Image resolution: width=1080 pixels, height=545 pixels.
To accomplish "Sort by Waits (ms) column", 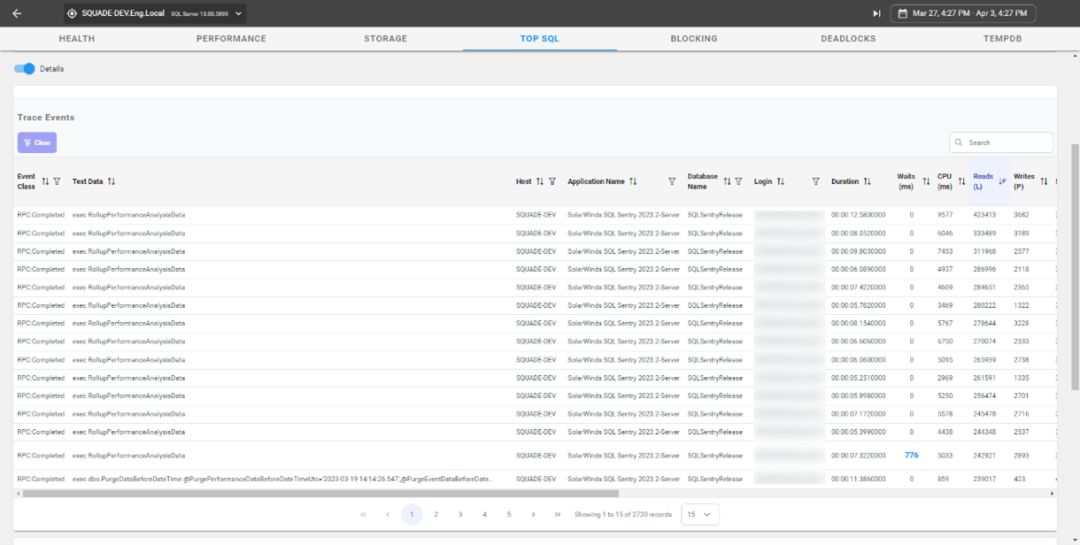I will pyautogui.click(x=926, y=181).
